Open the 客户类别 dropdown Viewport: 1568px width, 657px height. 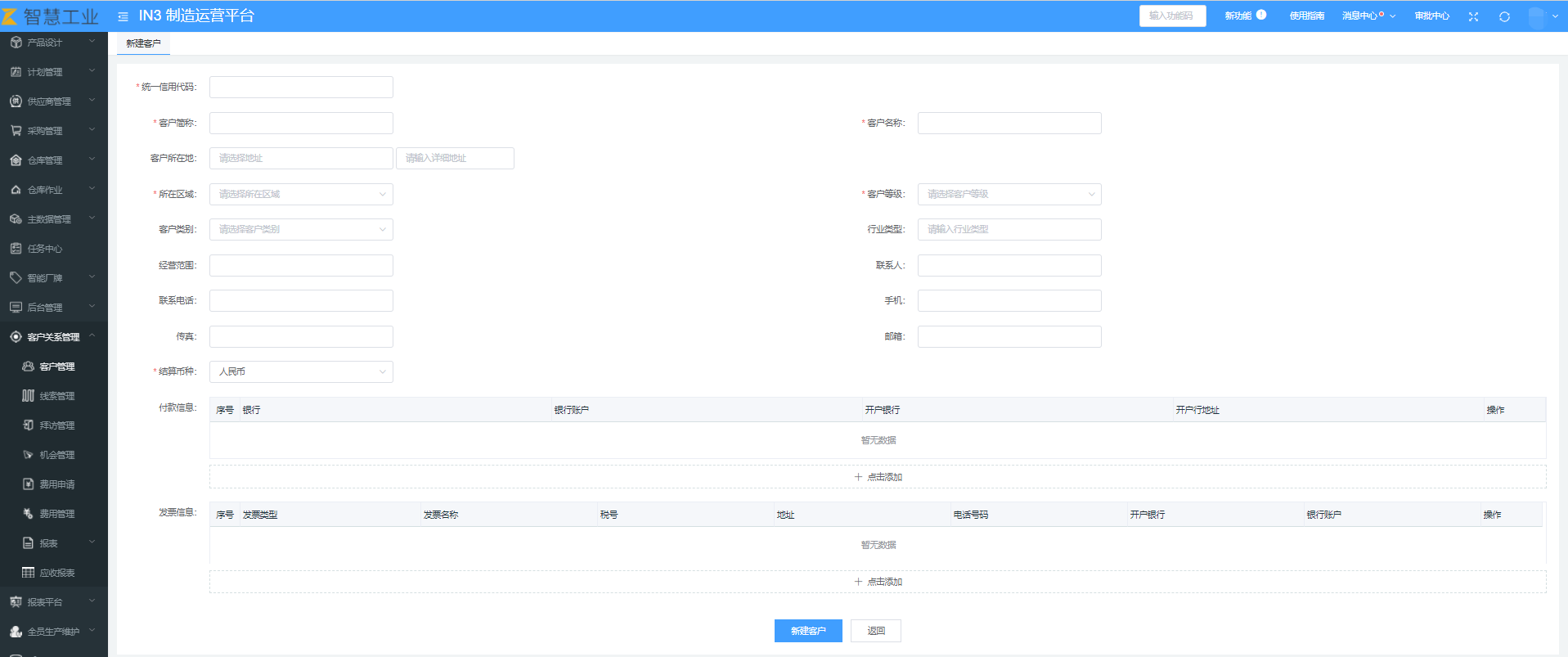(x=301, y=229)
